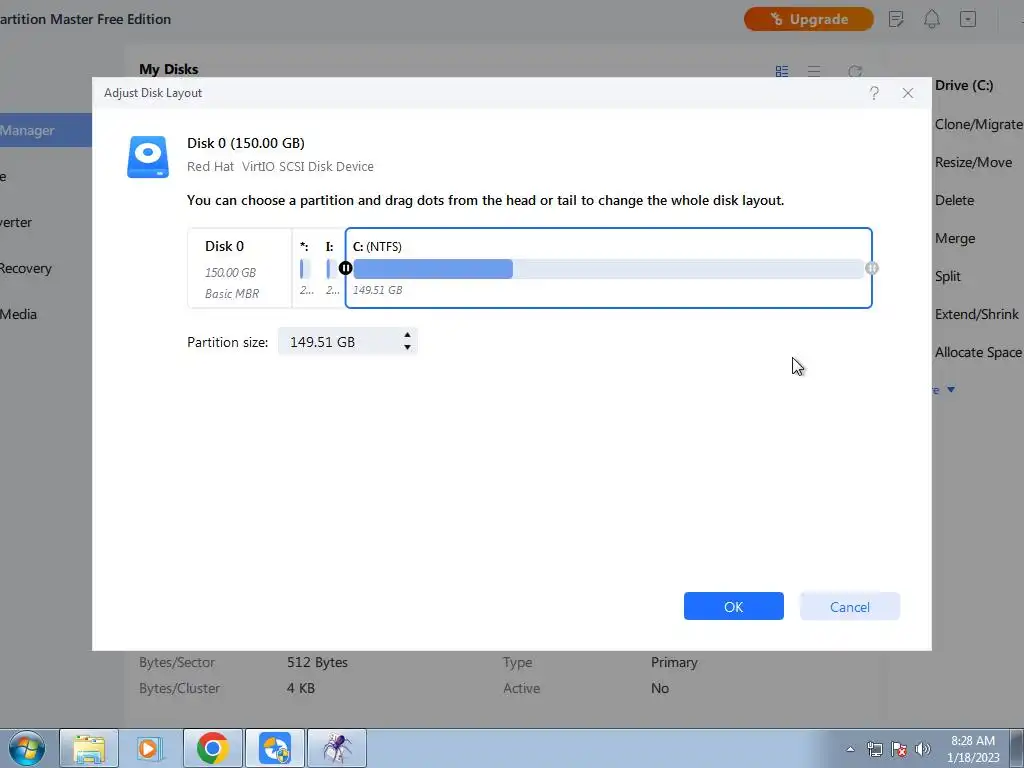Open the Recovery sidebar item

point(25,268)
